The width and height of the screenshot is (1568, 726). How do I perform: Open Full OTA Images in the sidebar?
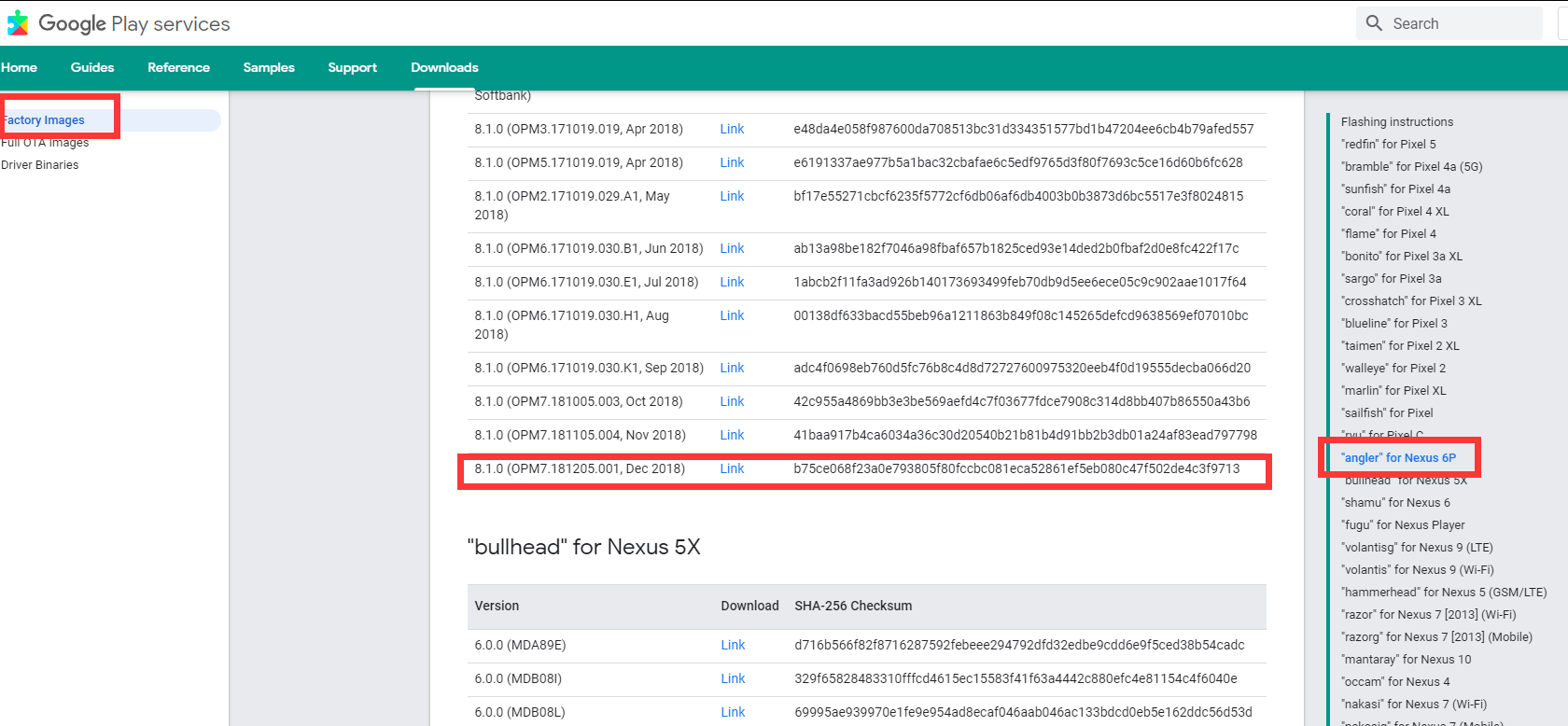click(45, 143)
